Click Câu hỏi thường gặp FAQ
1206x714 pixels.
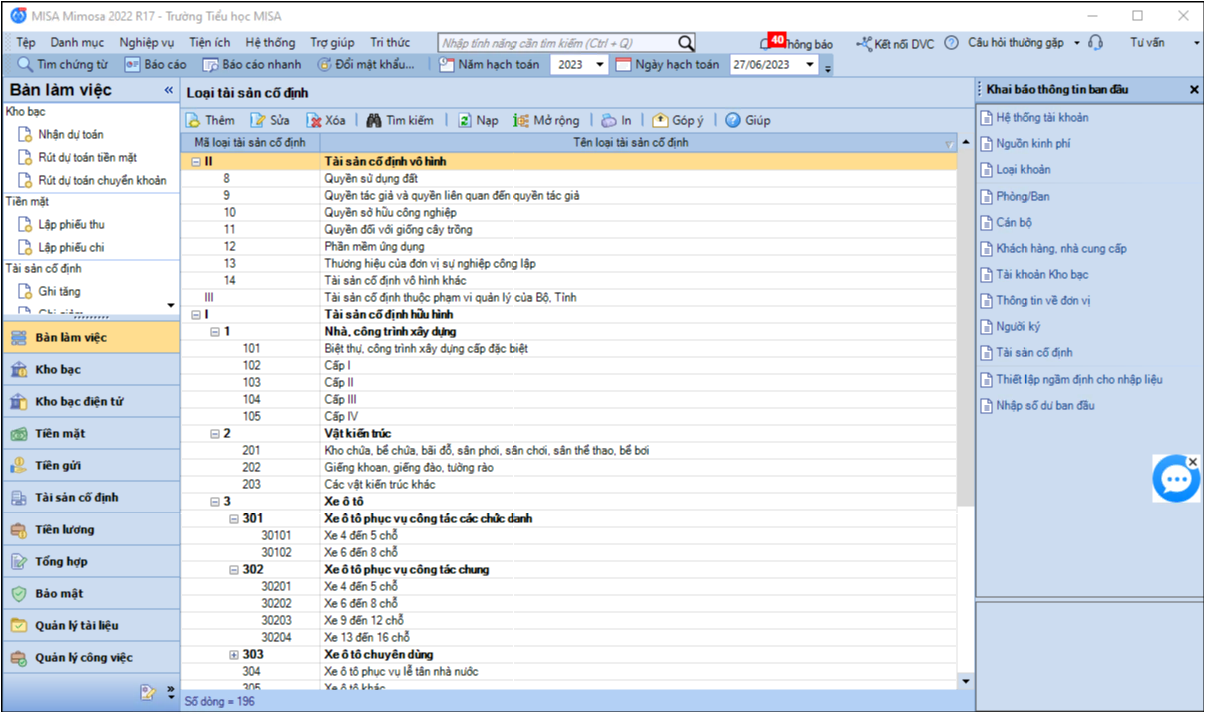point(1016,43)
